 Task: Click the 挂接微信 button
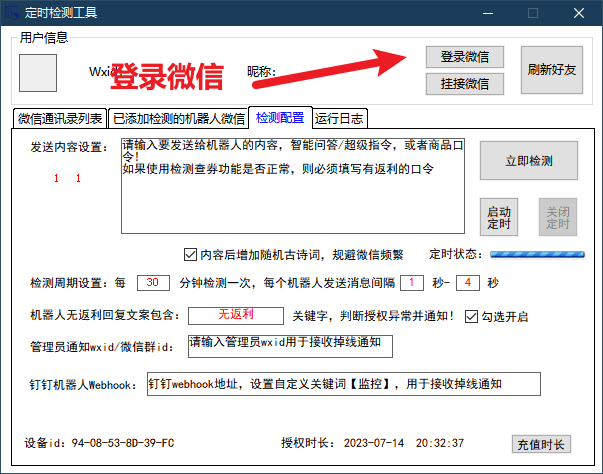(x=464, y=84)
